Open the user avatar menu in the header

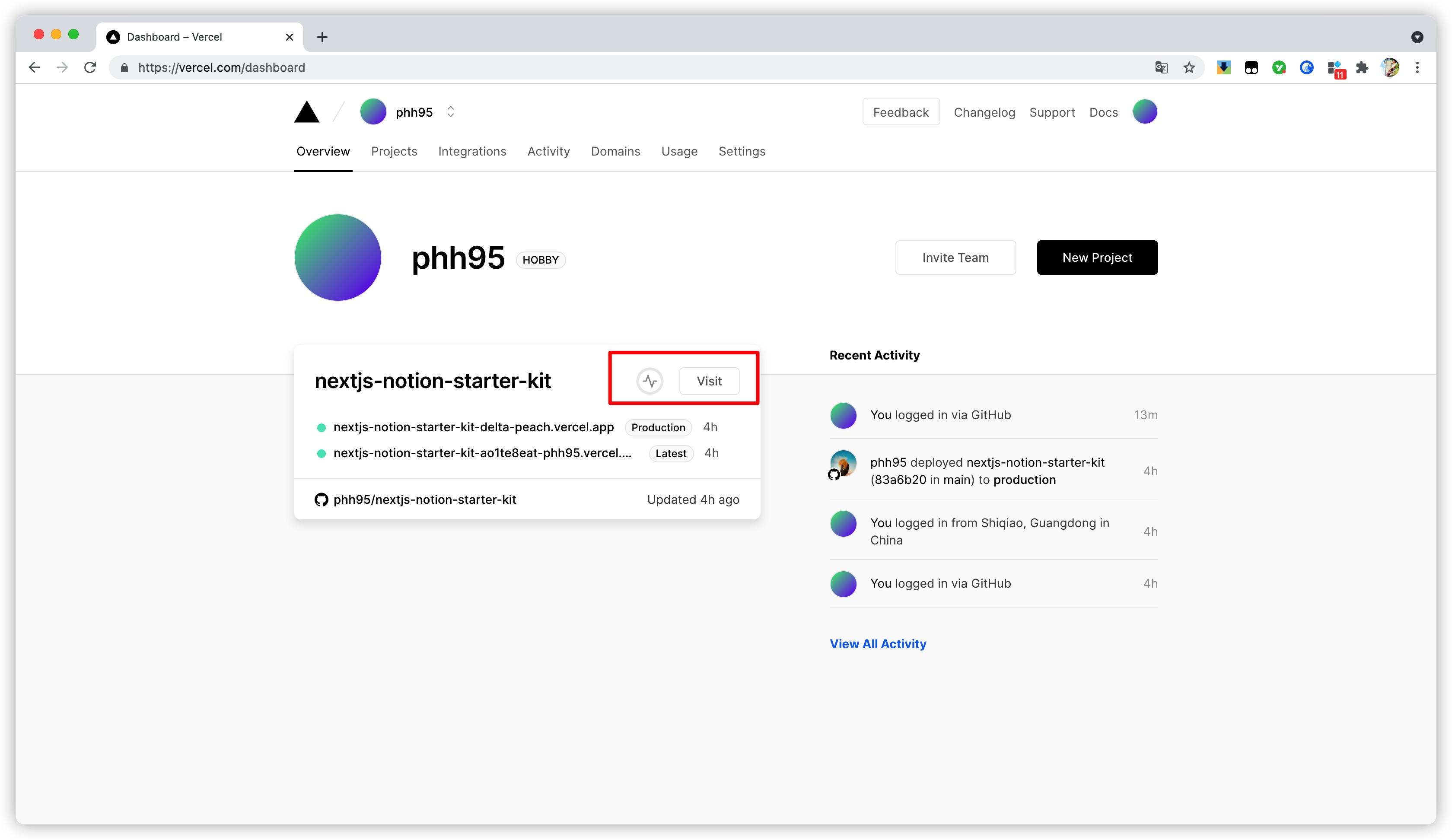tap(1144, 112)
